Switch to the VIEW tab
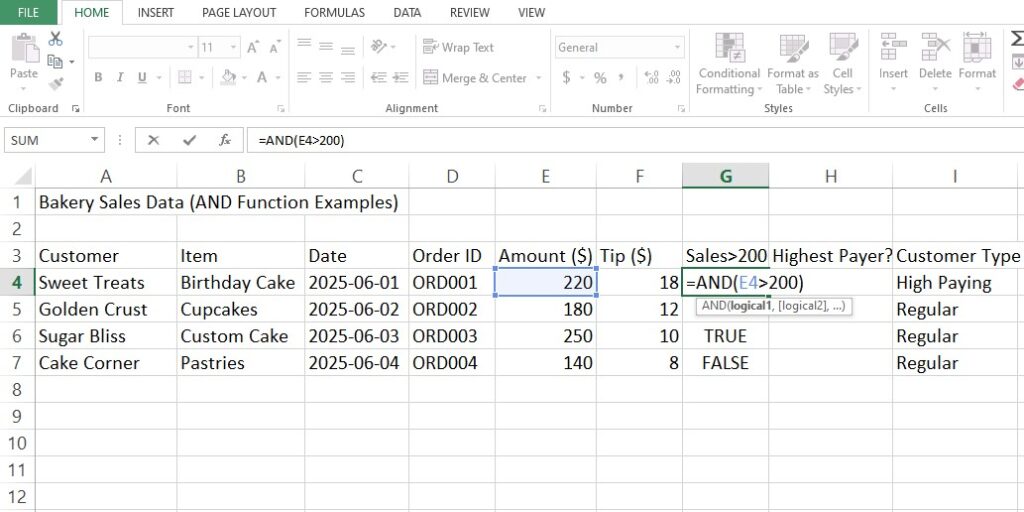Image resolution: width=1024 pixels, height=512 pixels. pos(531,12)
